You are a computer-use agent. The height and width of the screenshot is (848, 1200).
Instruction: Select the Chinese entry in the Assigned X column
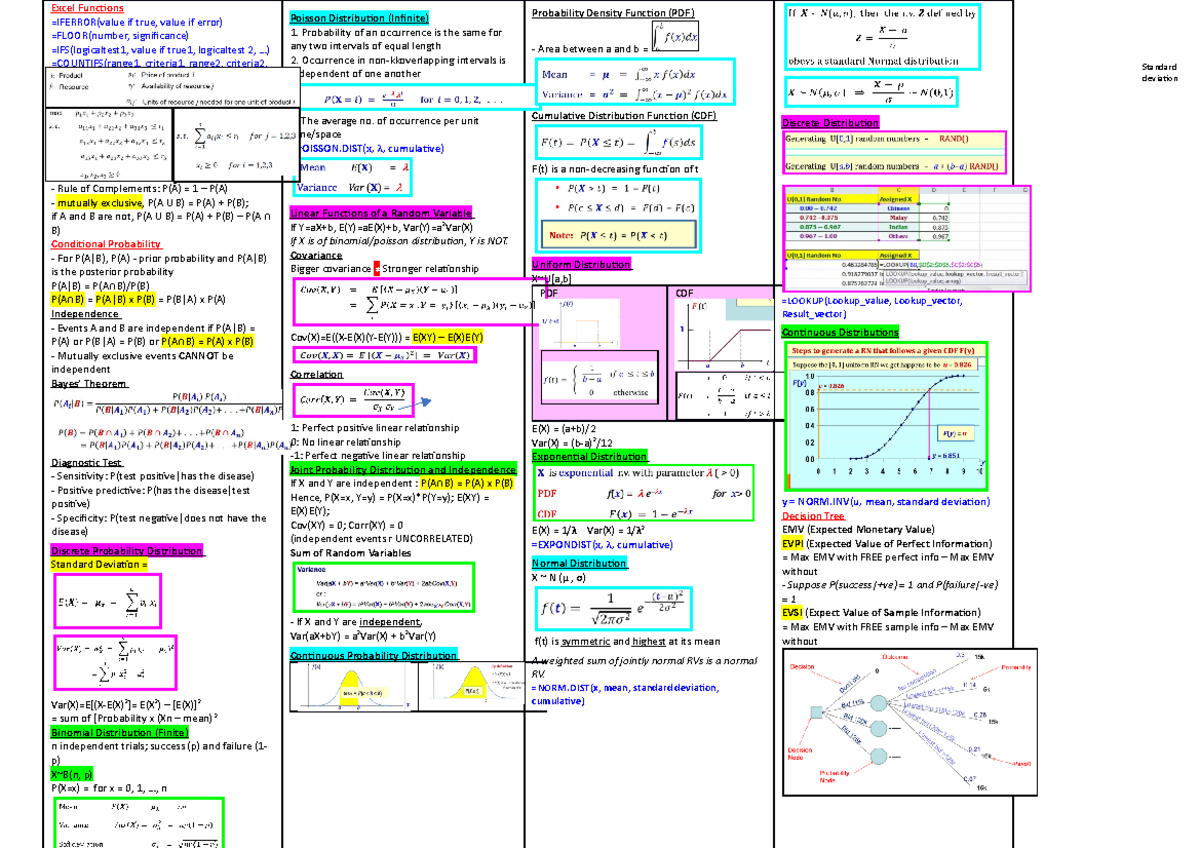pyautogui.click(x=897, y=208)
